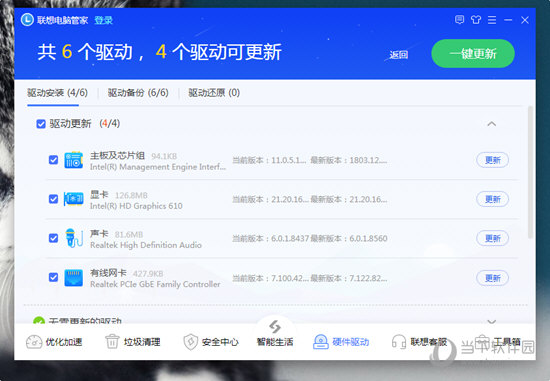
Task: Update the 主板及芯片组 driver
Action: (x=492, y=160)
